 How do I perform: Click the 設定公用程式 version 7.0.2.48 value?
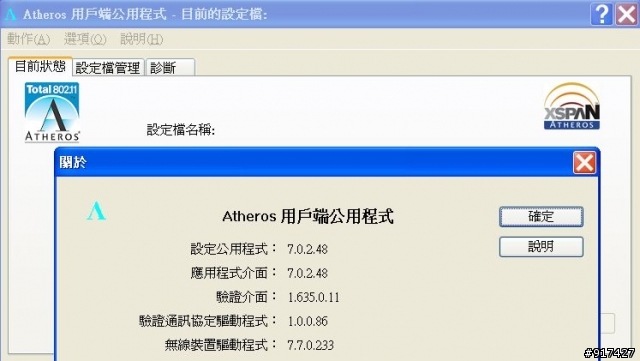coord(307,249)
